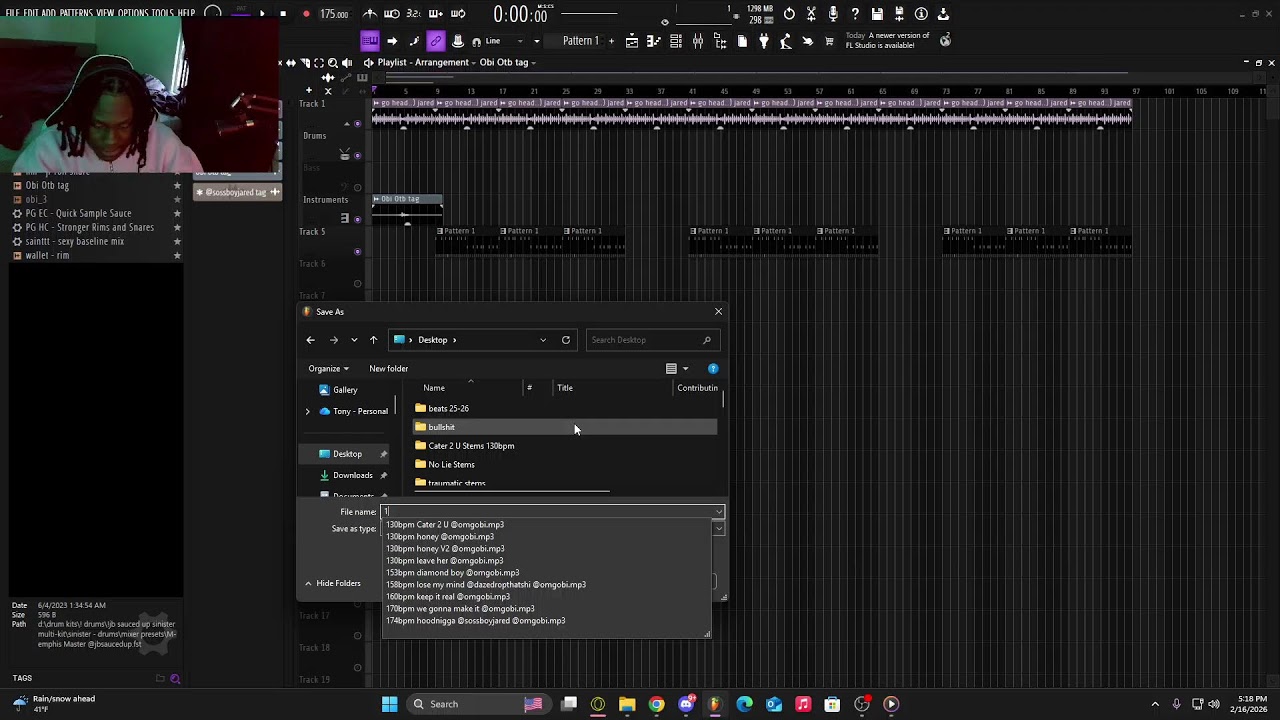Open the Organize menu
Screen dimensions: 1280x720
click(328, 368)
